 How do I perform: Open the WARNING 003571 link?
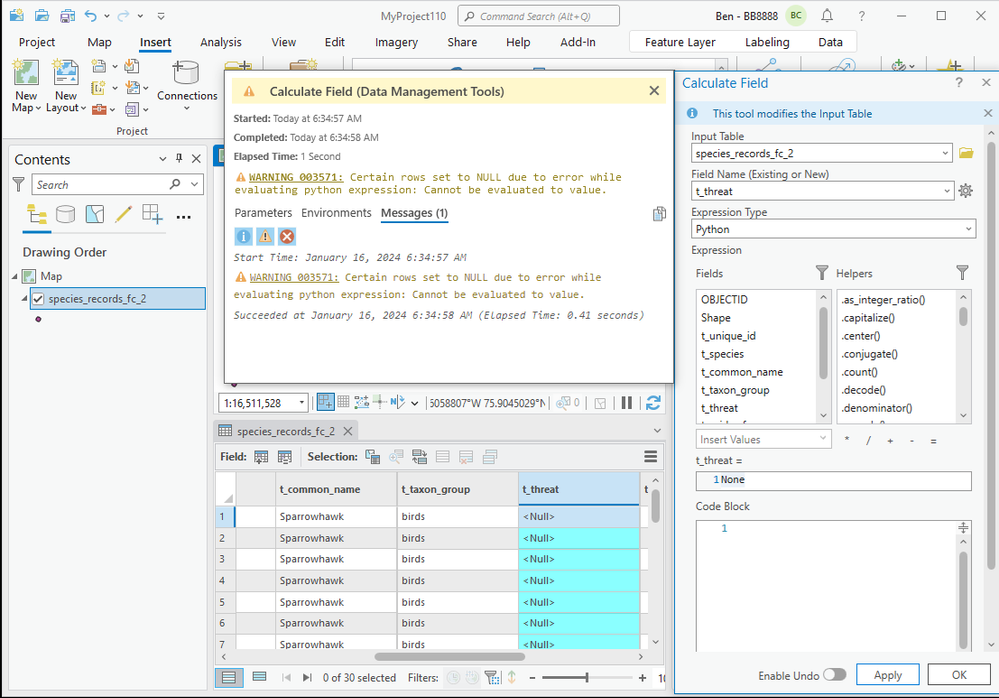click(x=295, y=176)
